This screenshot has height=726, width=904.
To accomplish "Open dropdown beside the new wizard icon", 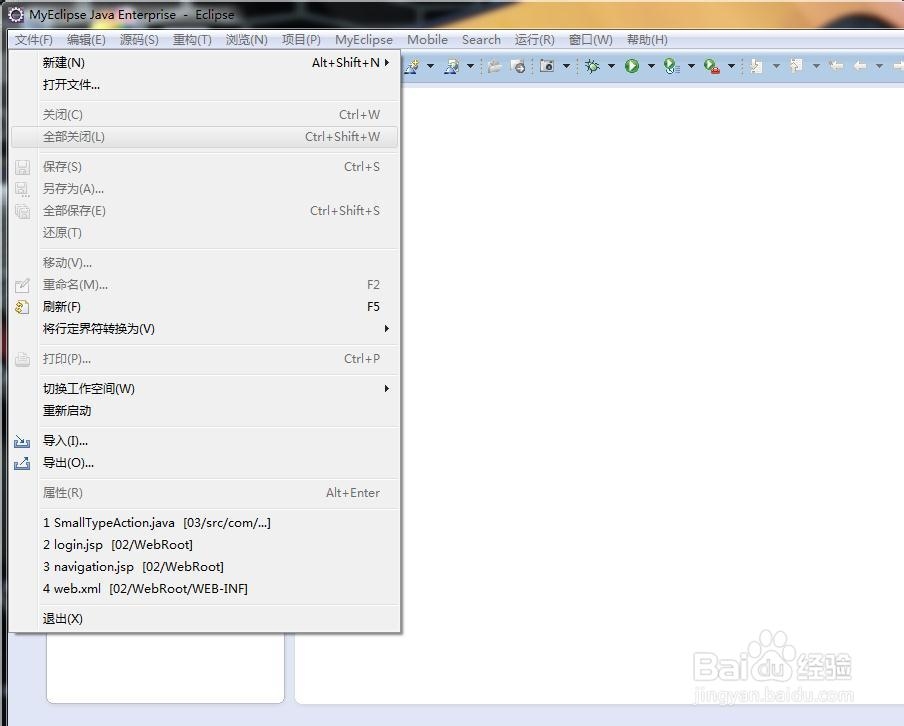I will click(x=431, y=66).
